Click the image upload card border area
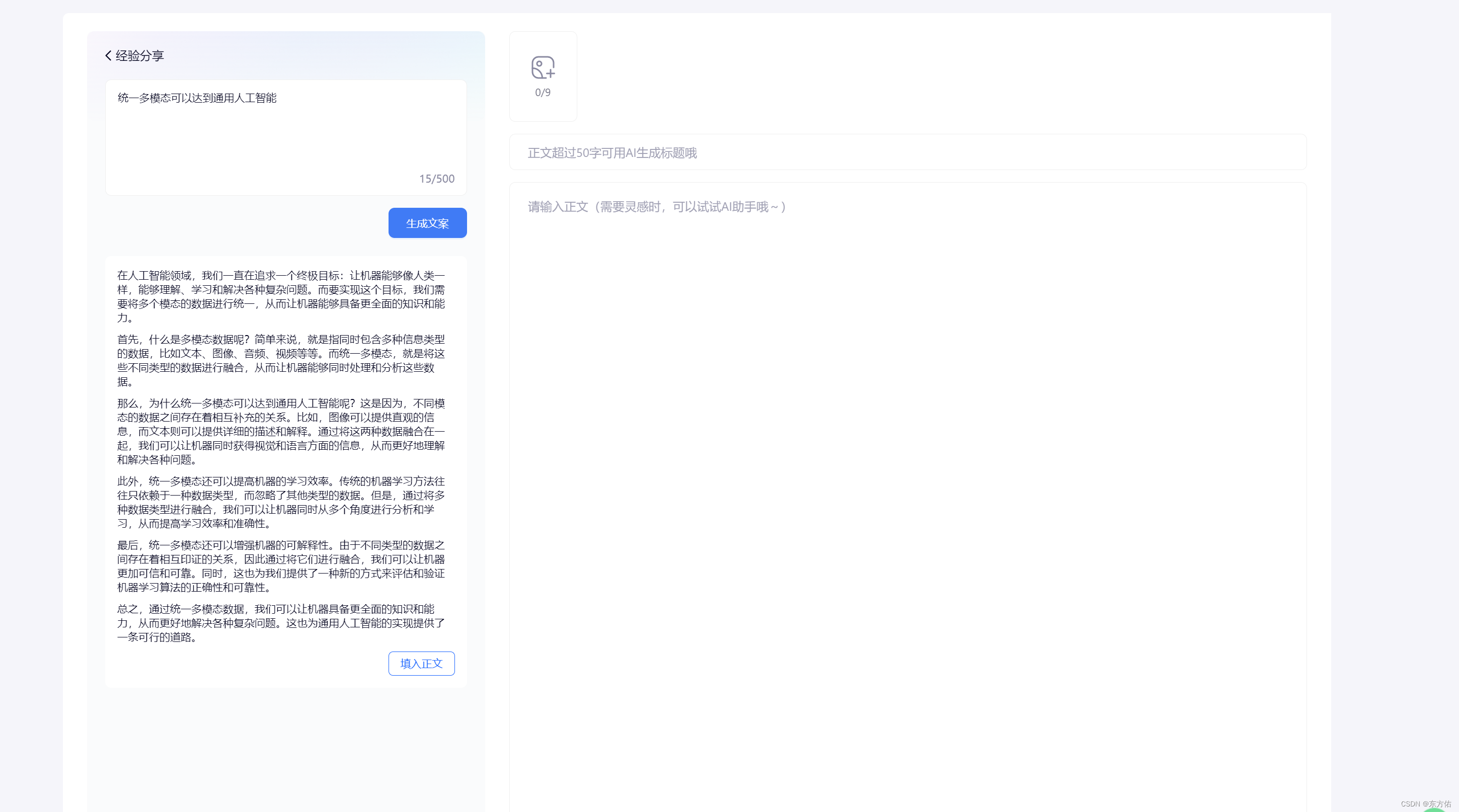Viewport: 1459px width, 812px height. (543, 113)
